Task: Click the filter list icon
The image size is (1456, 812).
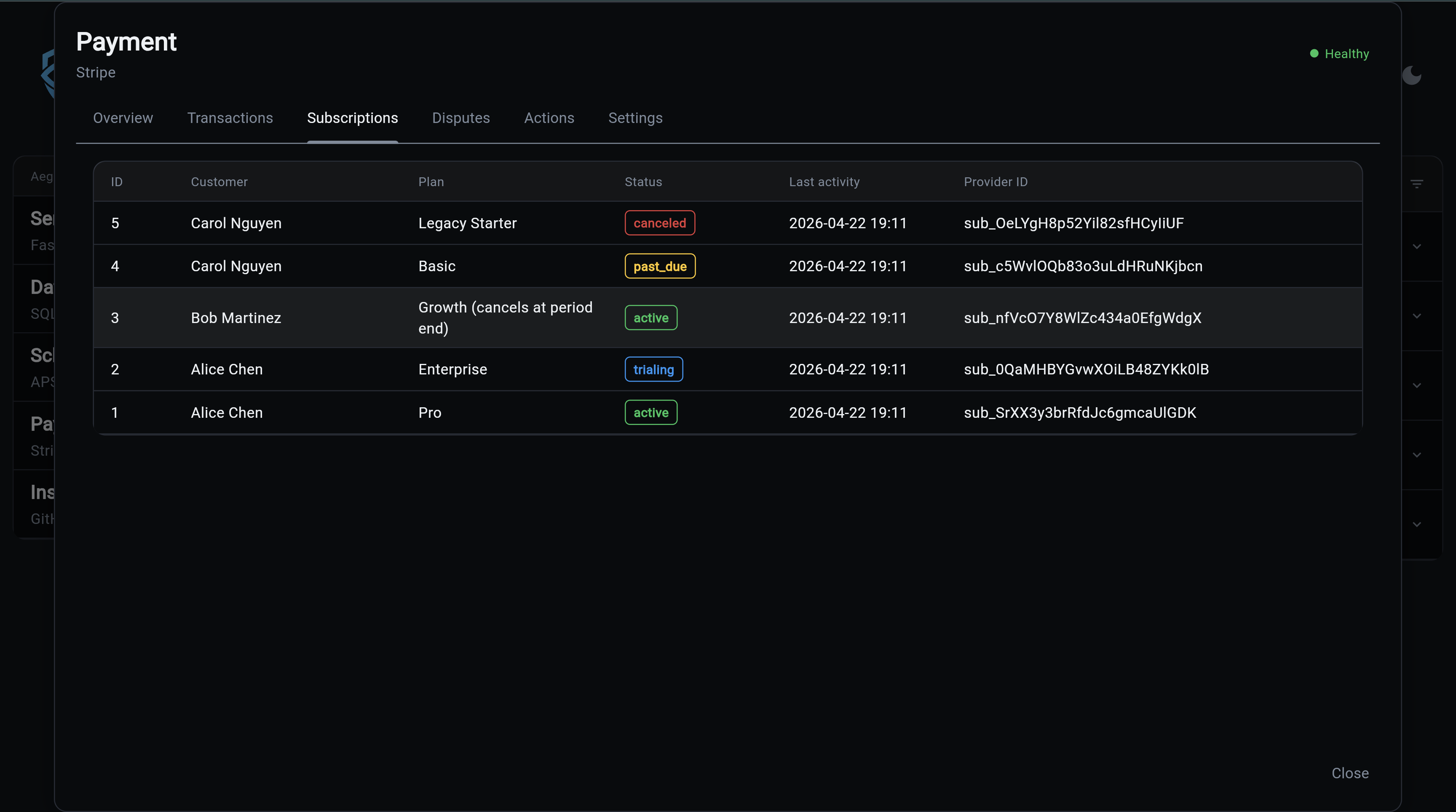Action: 1416,184
